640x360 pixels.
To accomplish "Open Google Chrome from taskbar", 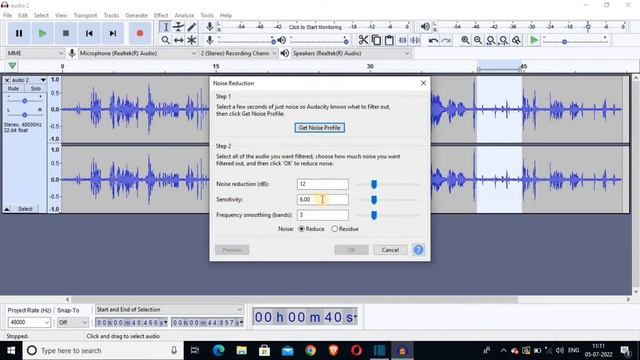I will (x=311, y=351).
